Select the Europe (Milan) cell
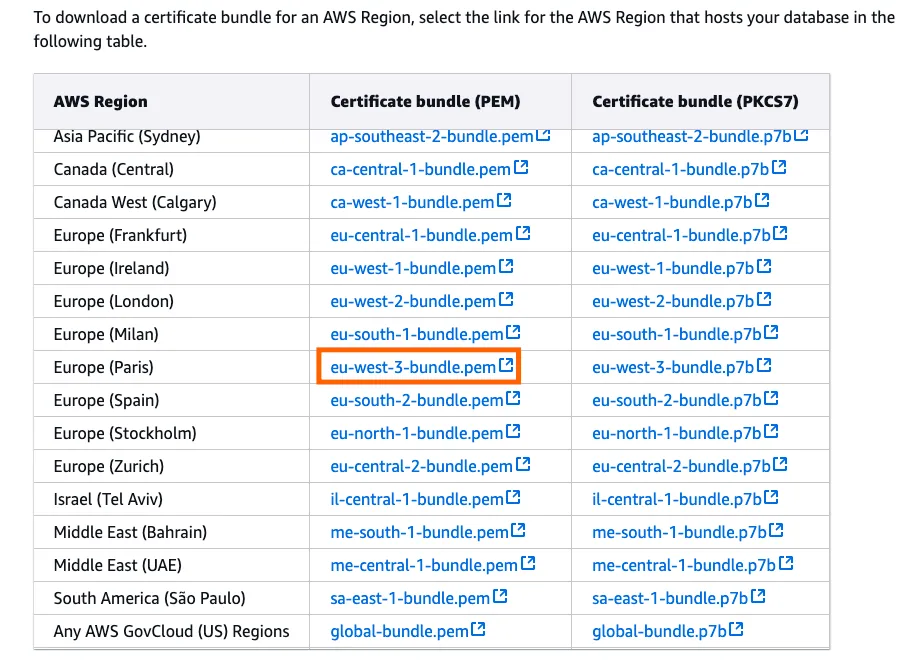This screenshot has height=670, width=914. coord(171,334)
